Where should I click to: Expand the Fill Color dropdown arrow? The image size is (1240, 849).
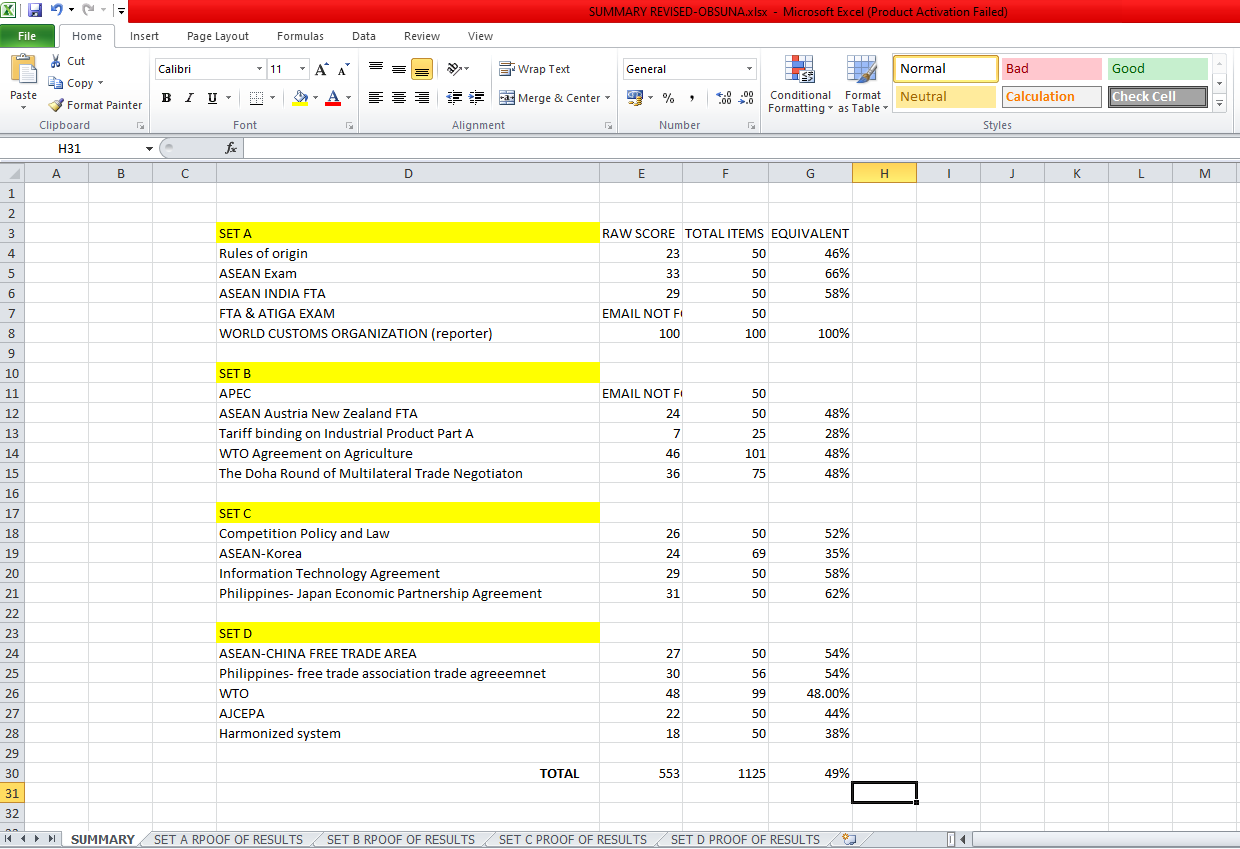314,98
